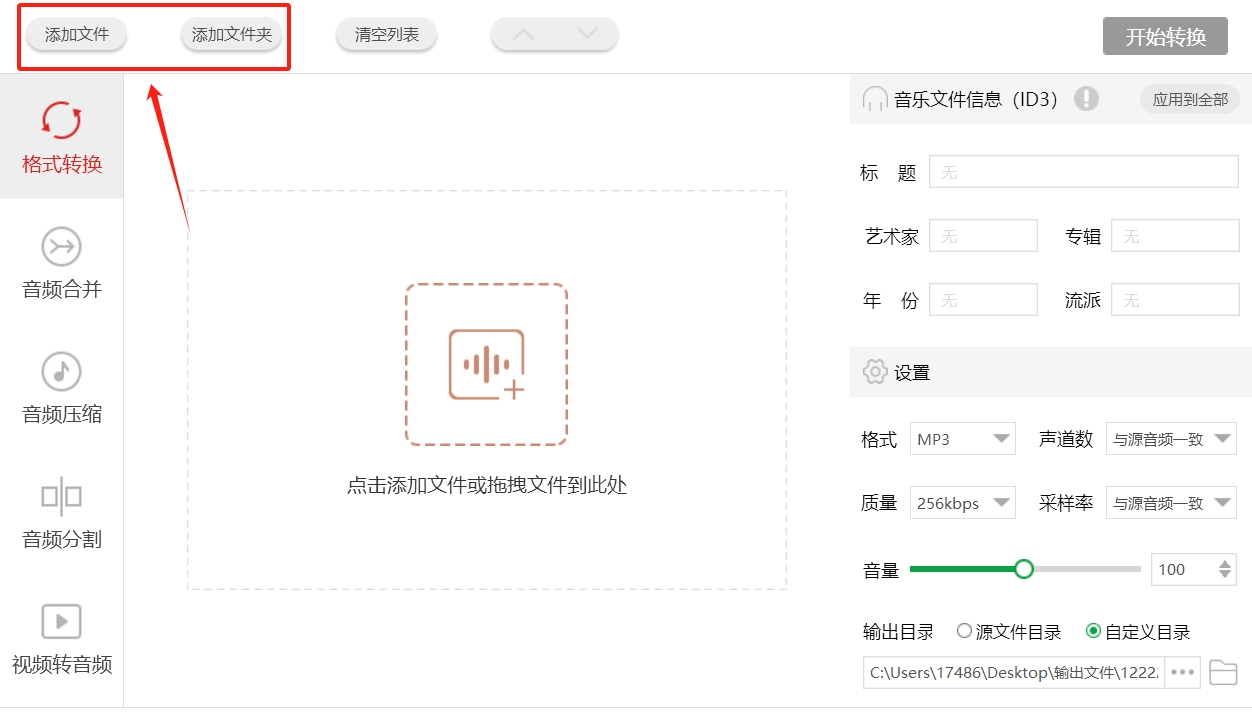Expand the 采样率 dropdown
The height and width of the screenshot is (716, 1252).
(1171, 503)
